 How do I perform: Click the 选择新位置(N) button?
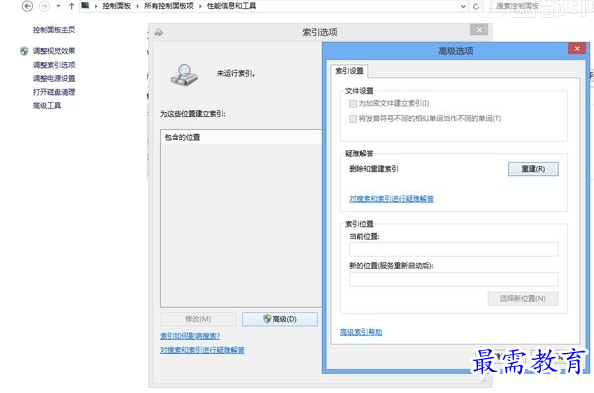coord(523,299)
